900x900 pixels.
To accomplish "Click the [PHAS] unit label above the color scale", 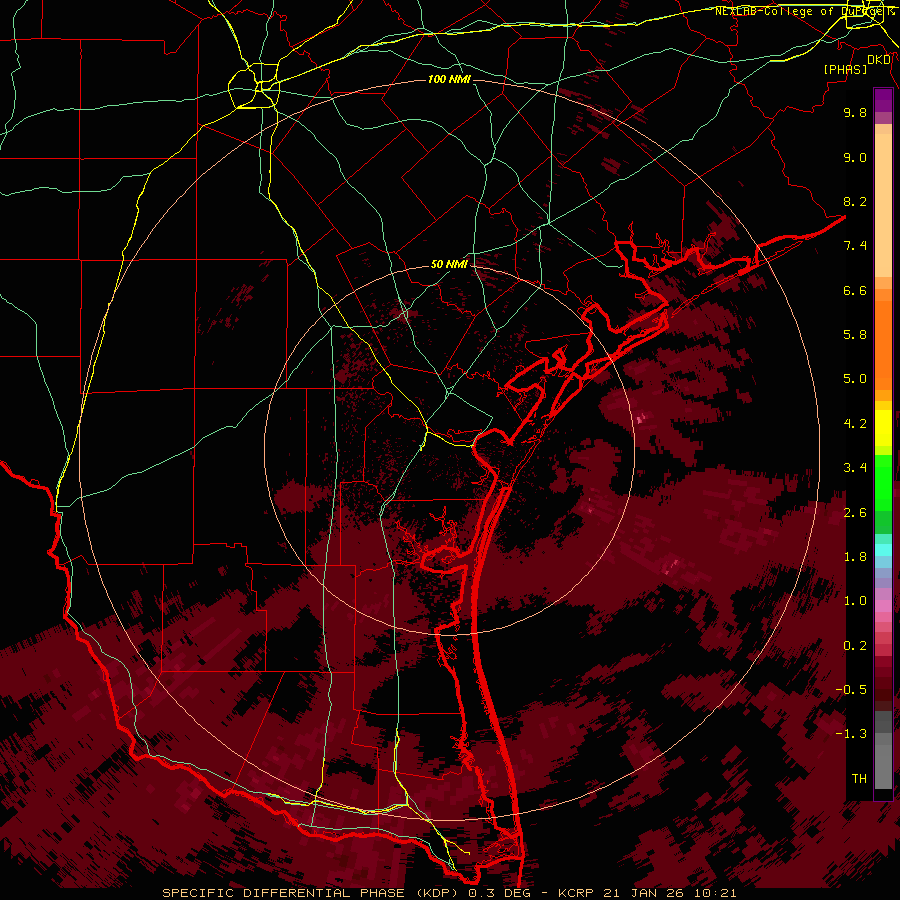I will (845, 69).
